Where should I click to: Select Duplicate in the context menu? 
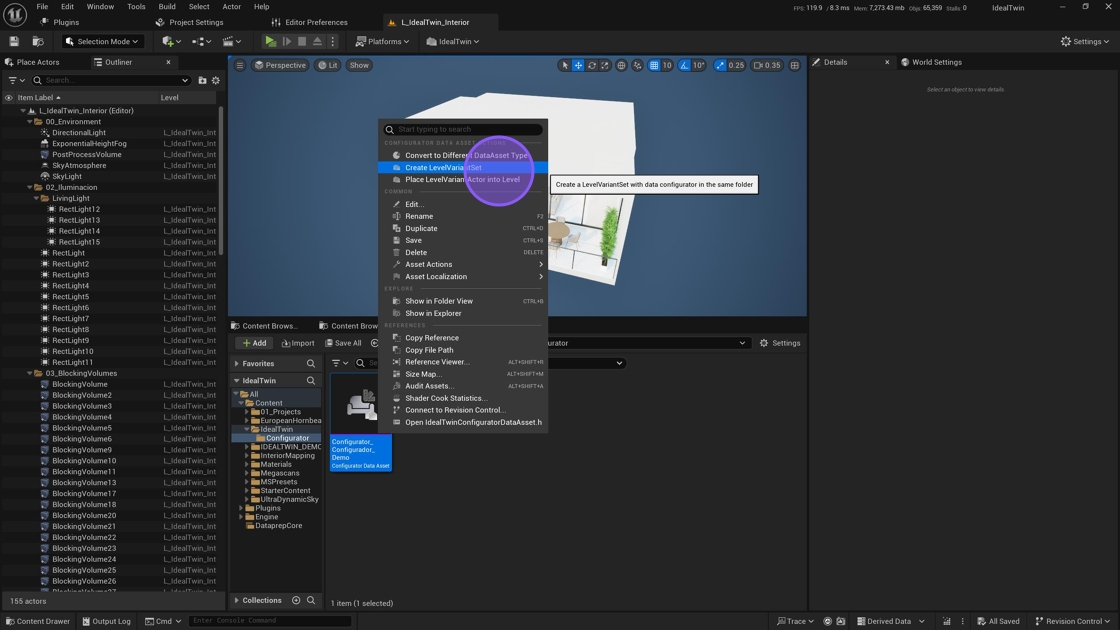(421, 228)
